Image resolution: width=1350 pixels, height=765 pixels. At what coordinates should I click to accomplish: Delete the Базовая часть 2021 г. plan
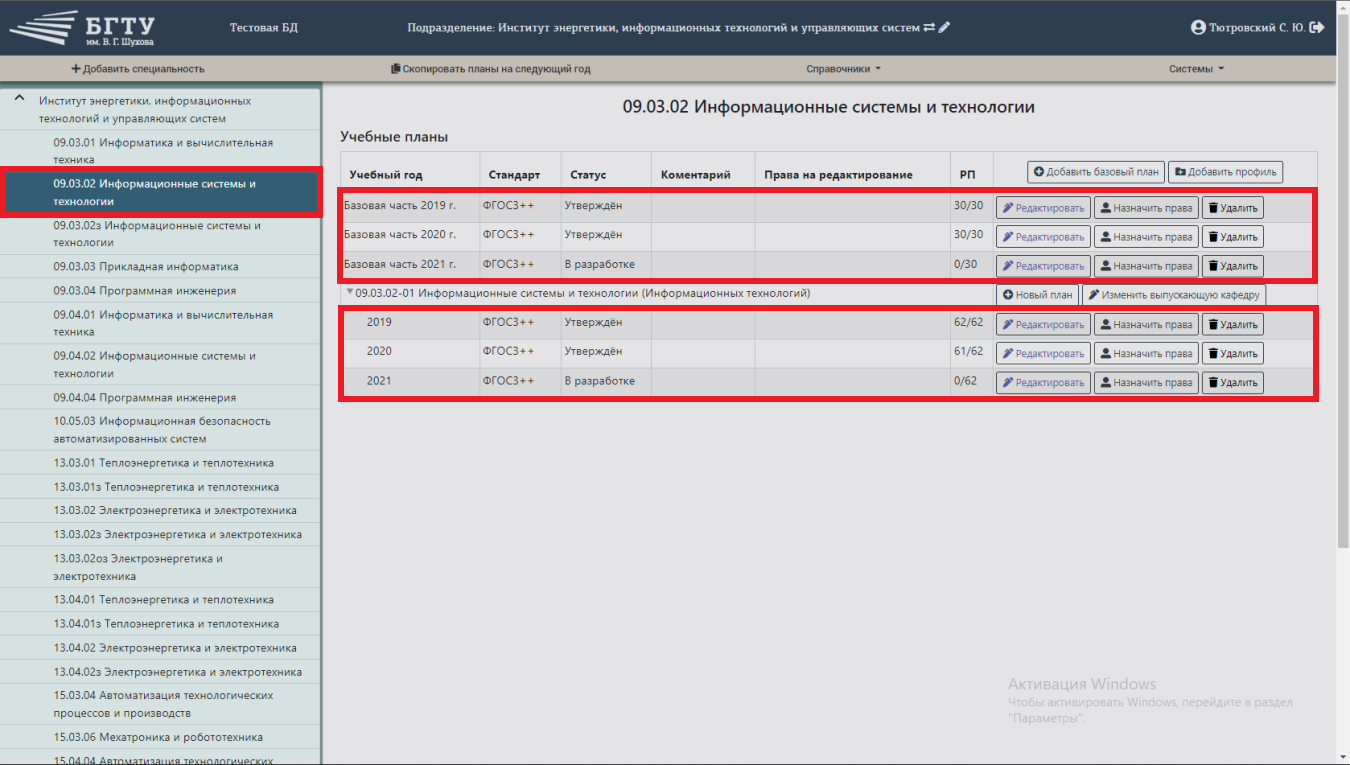point(1232,266)
